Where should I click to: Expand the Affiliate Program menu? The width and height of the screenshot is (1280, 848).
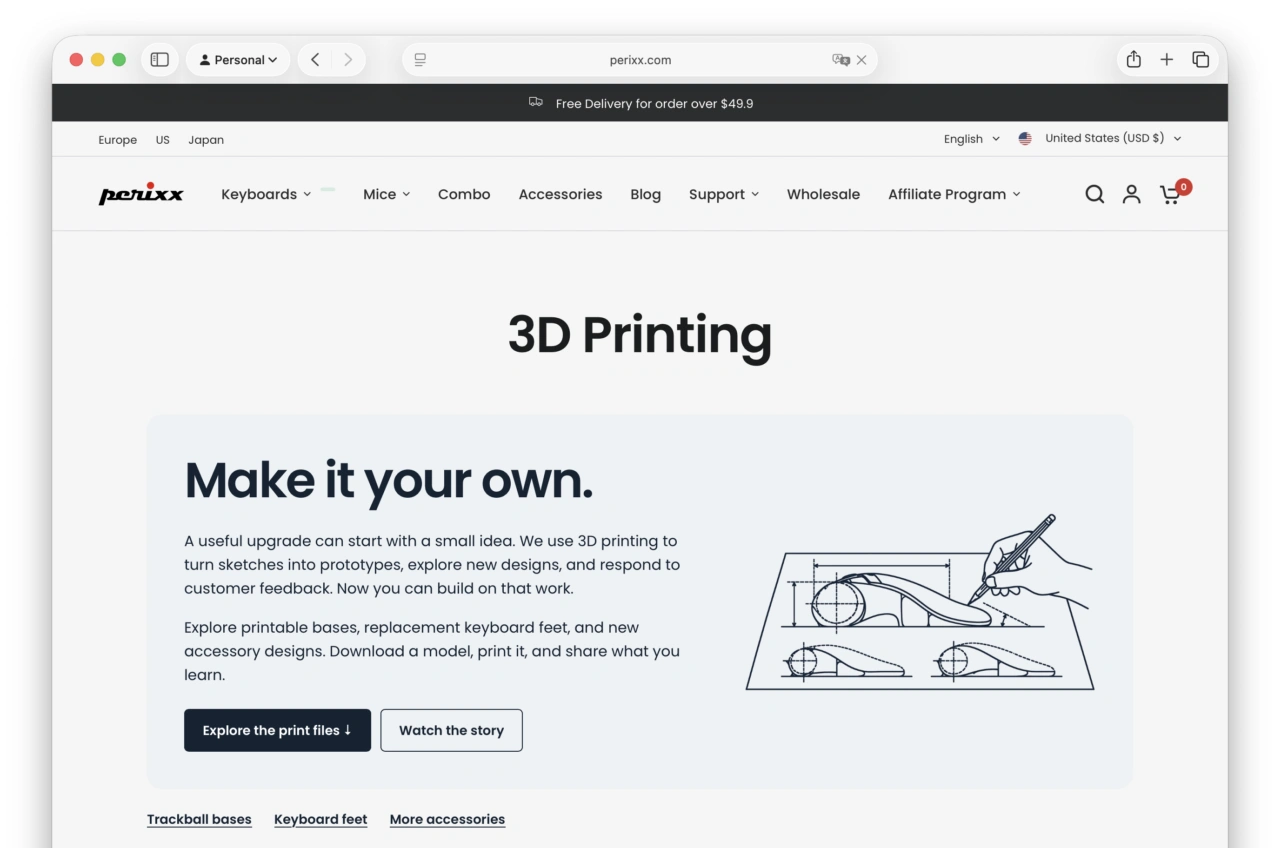pyautogui.click(x=954, y=194)
